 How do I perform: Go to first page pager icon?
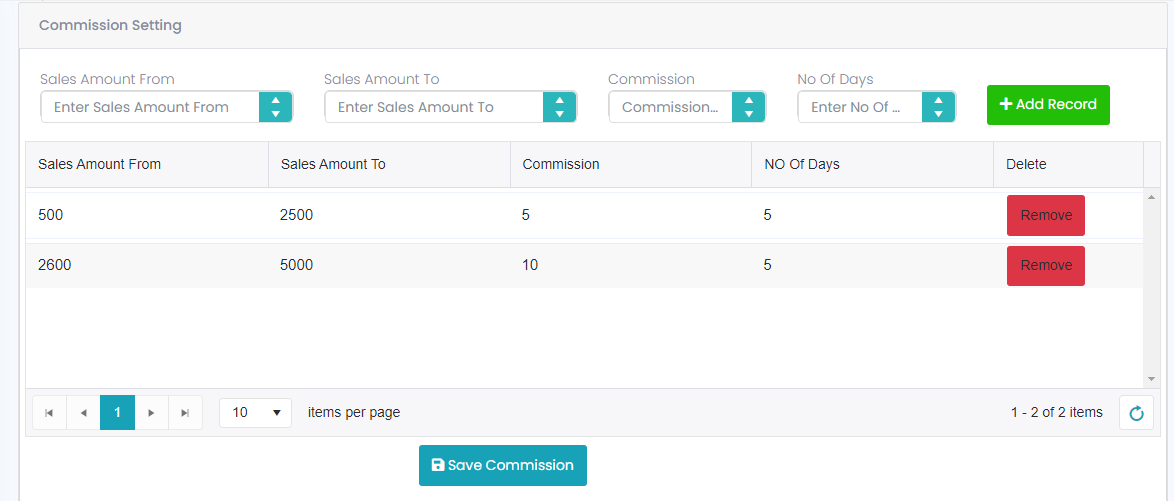click(49, 413)
